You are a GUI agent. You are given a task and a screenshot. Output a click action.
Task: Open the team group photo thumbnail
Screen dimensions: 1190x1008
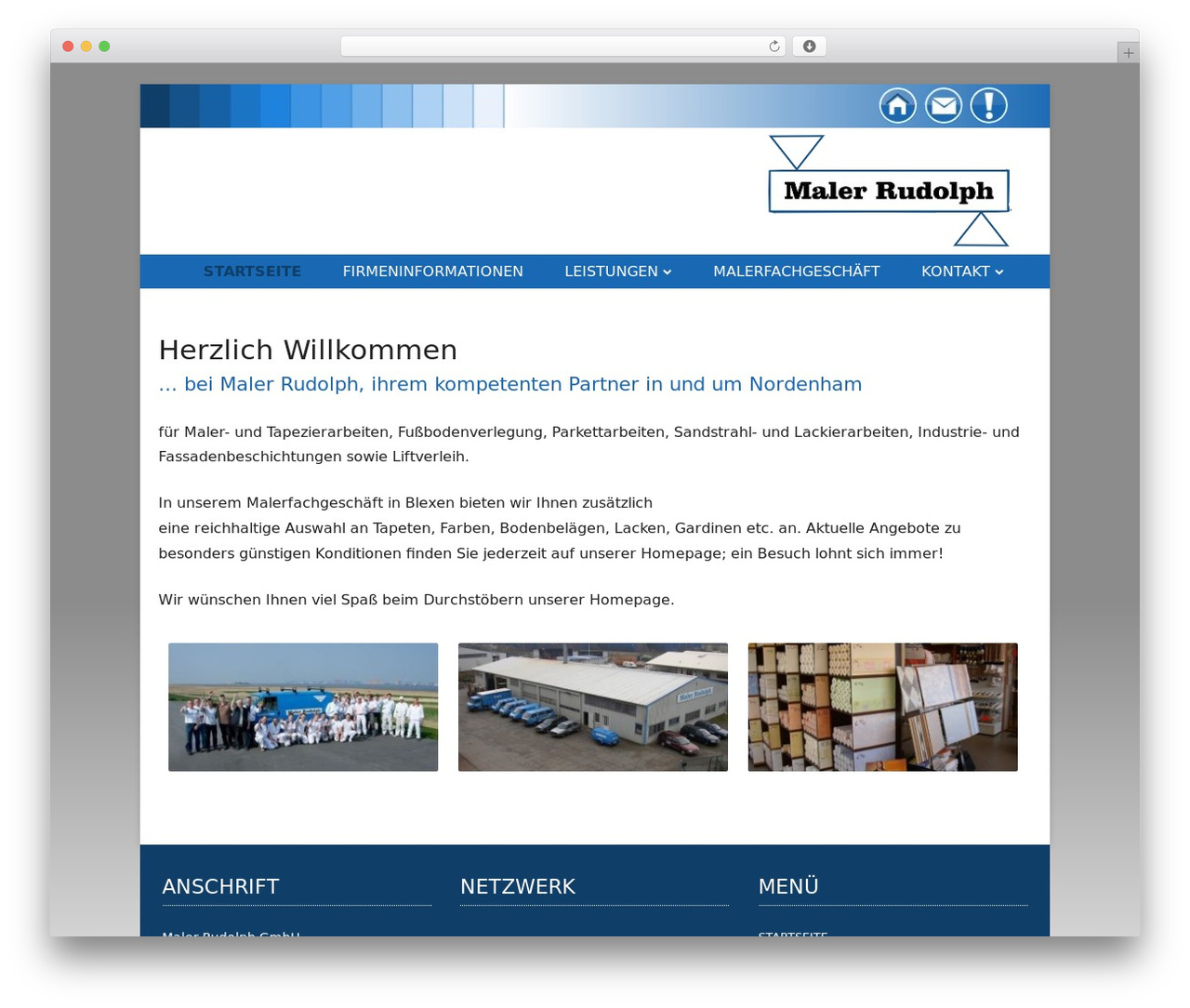point(303,707)
